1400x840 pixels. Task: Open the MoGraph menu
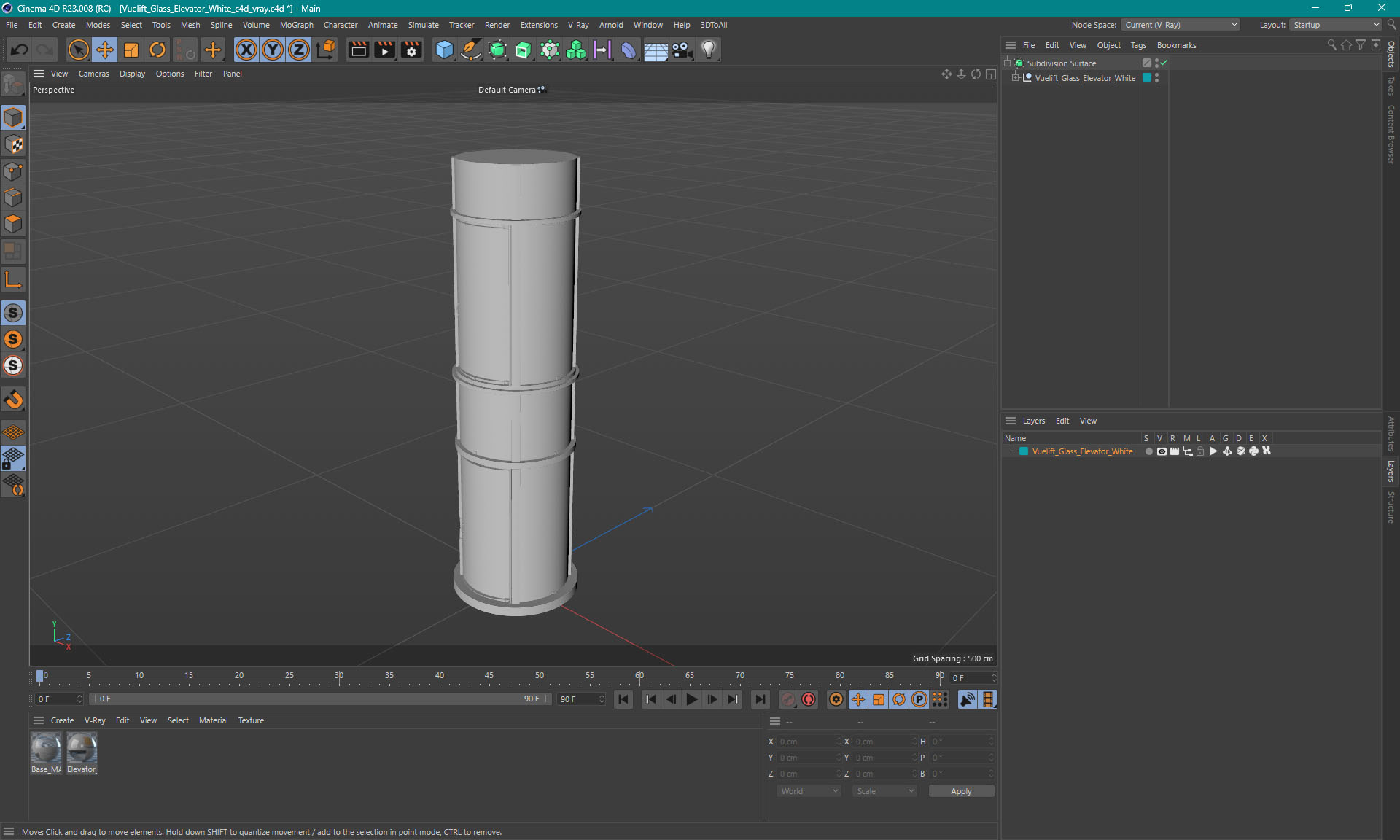click(x=296, y=25)
